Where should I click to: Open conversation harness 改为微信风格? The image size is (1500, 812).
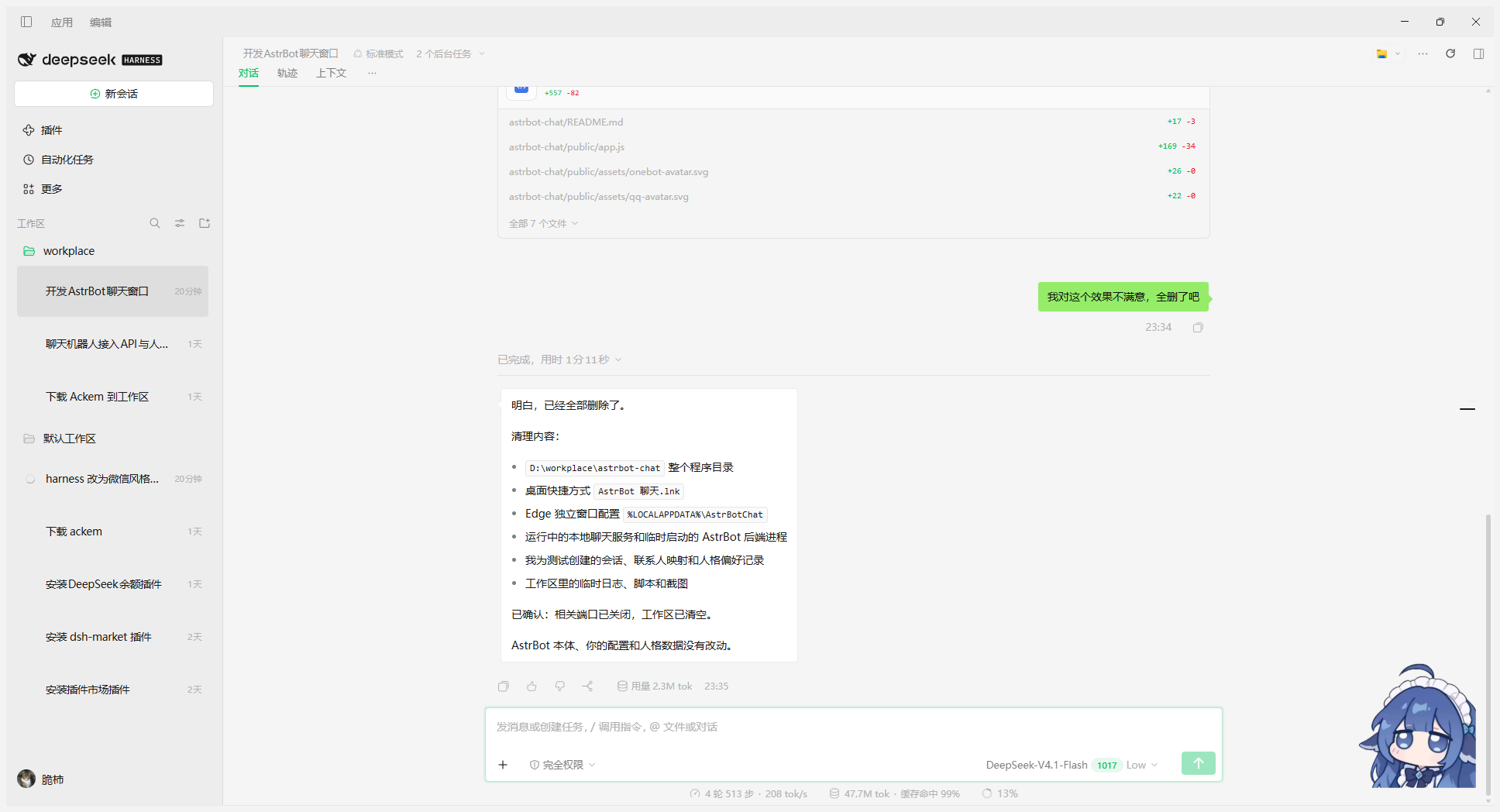click(x=113, y=479)
